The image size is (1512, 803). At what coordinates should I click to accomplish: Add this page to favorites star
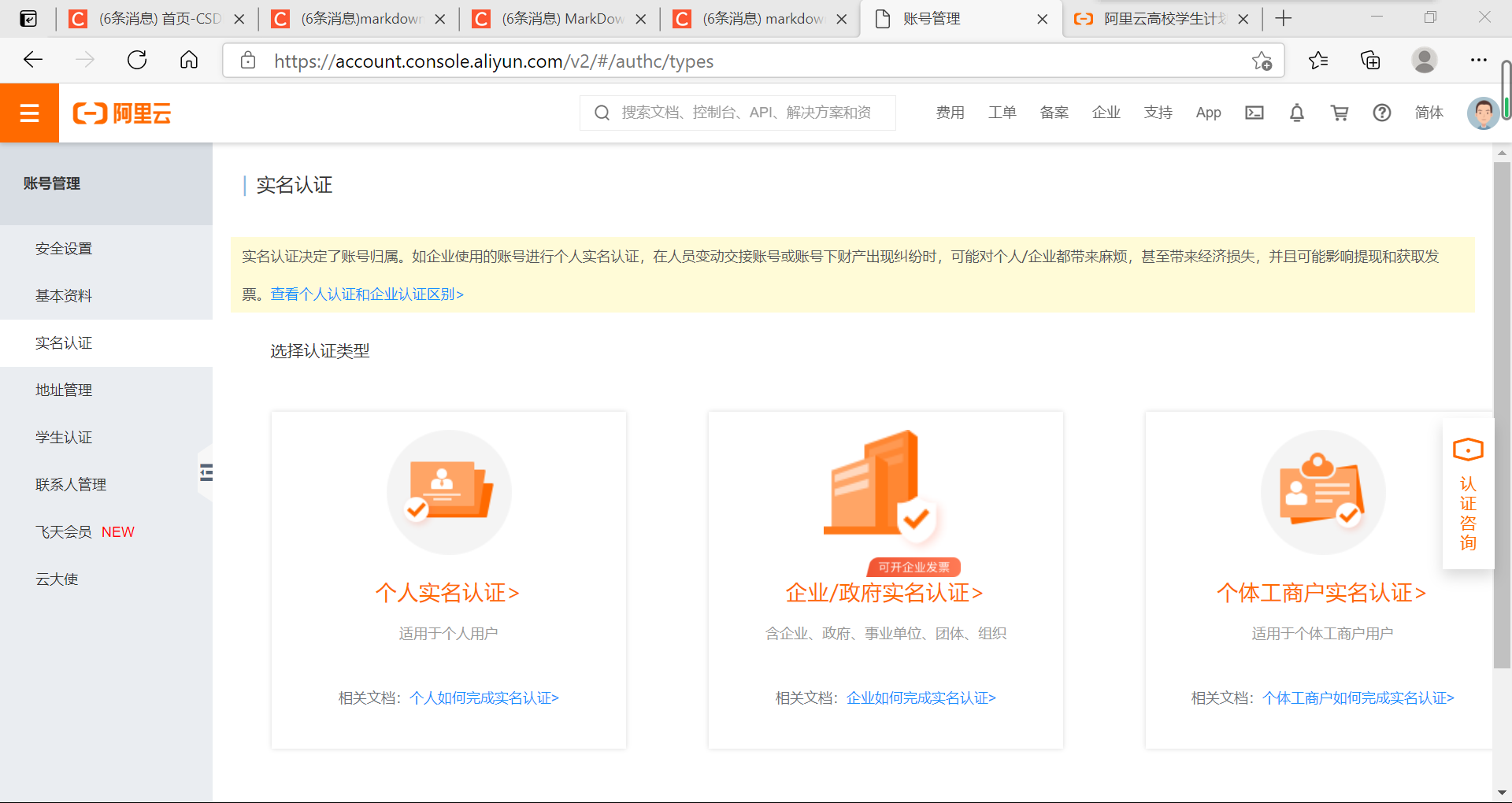click(1262, 61)
